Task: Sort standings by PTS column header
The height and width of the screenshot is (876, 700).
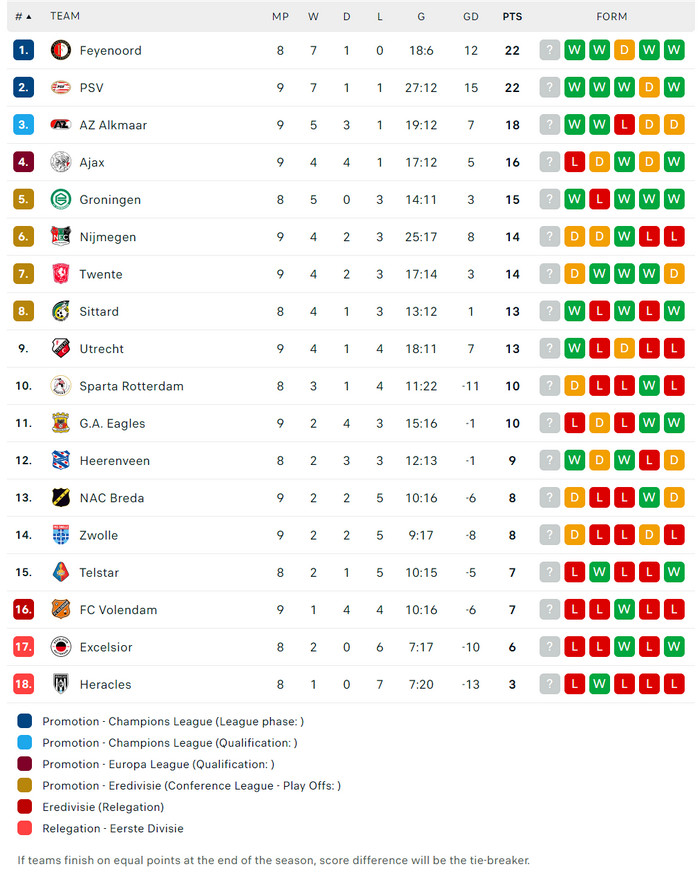Action: pos(512,17)
